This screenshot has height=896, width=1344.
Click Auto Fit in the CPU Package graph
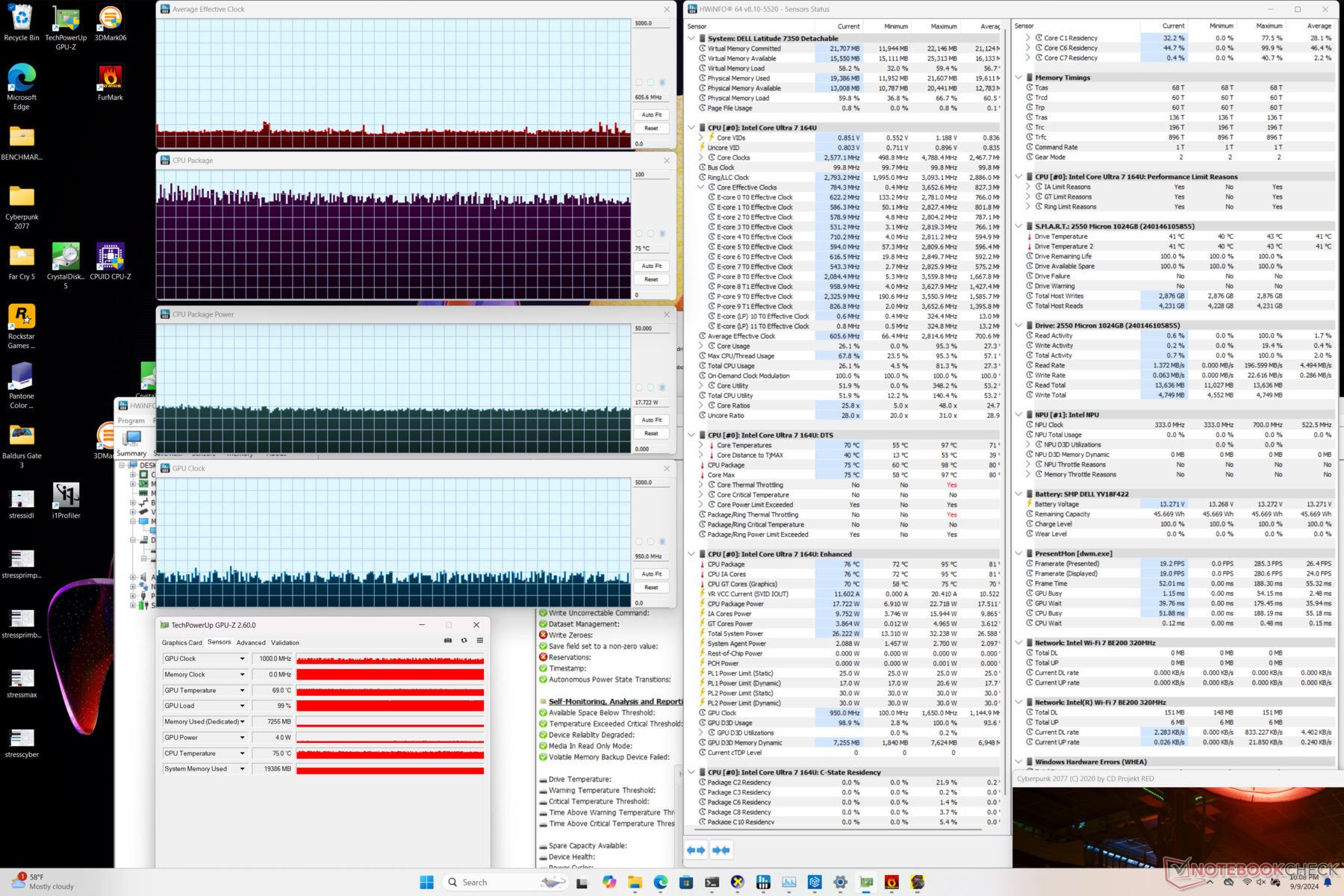click(x=651, y=266)
